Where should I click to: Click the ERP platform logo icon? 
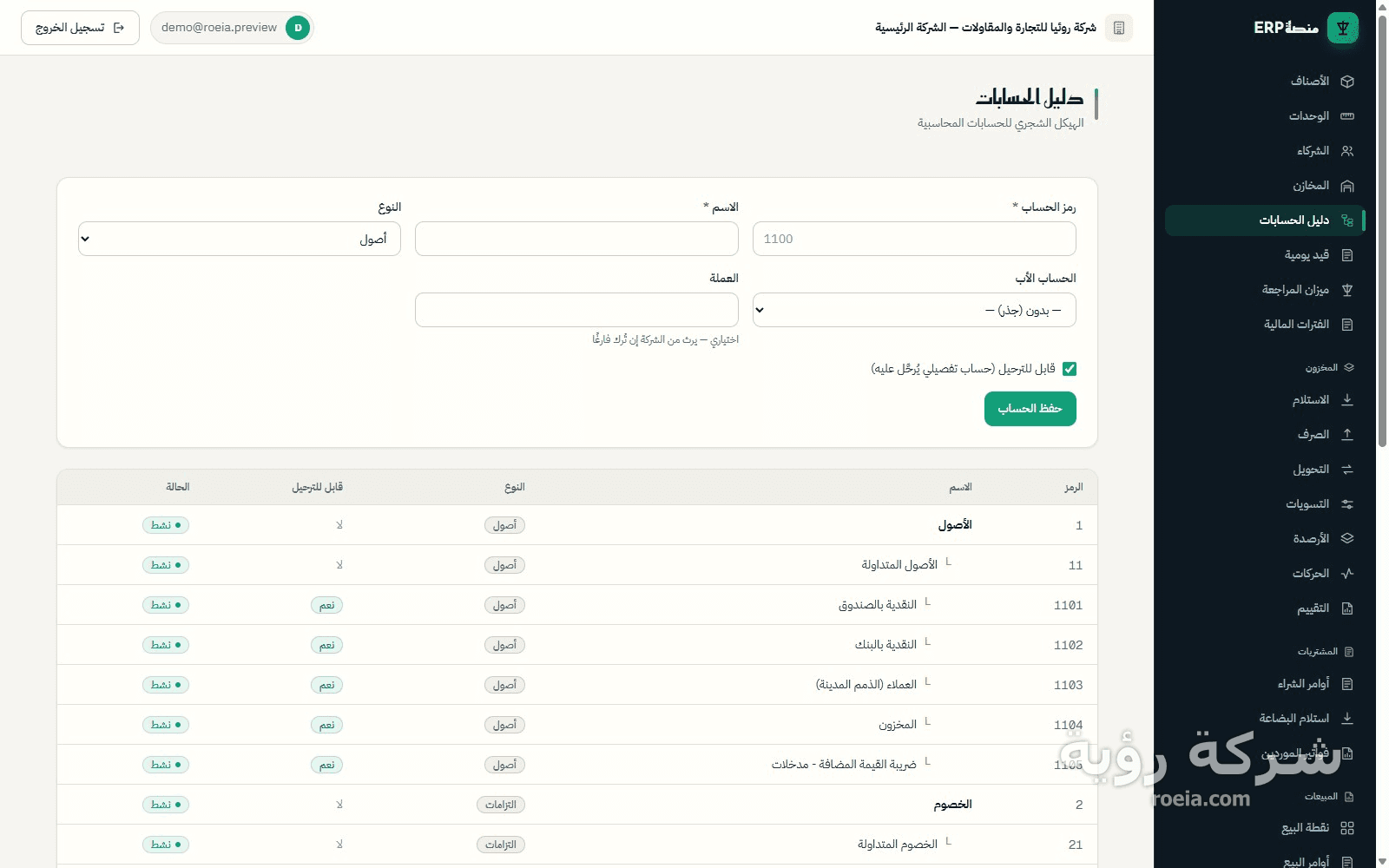(1343, 28)
